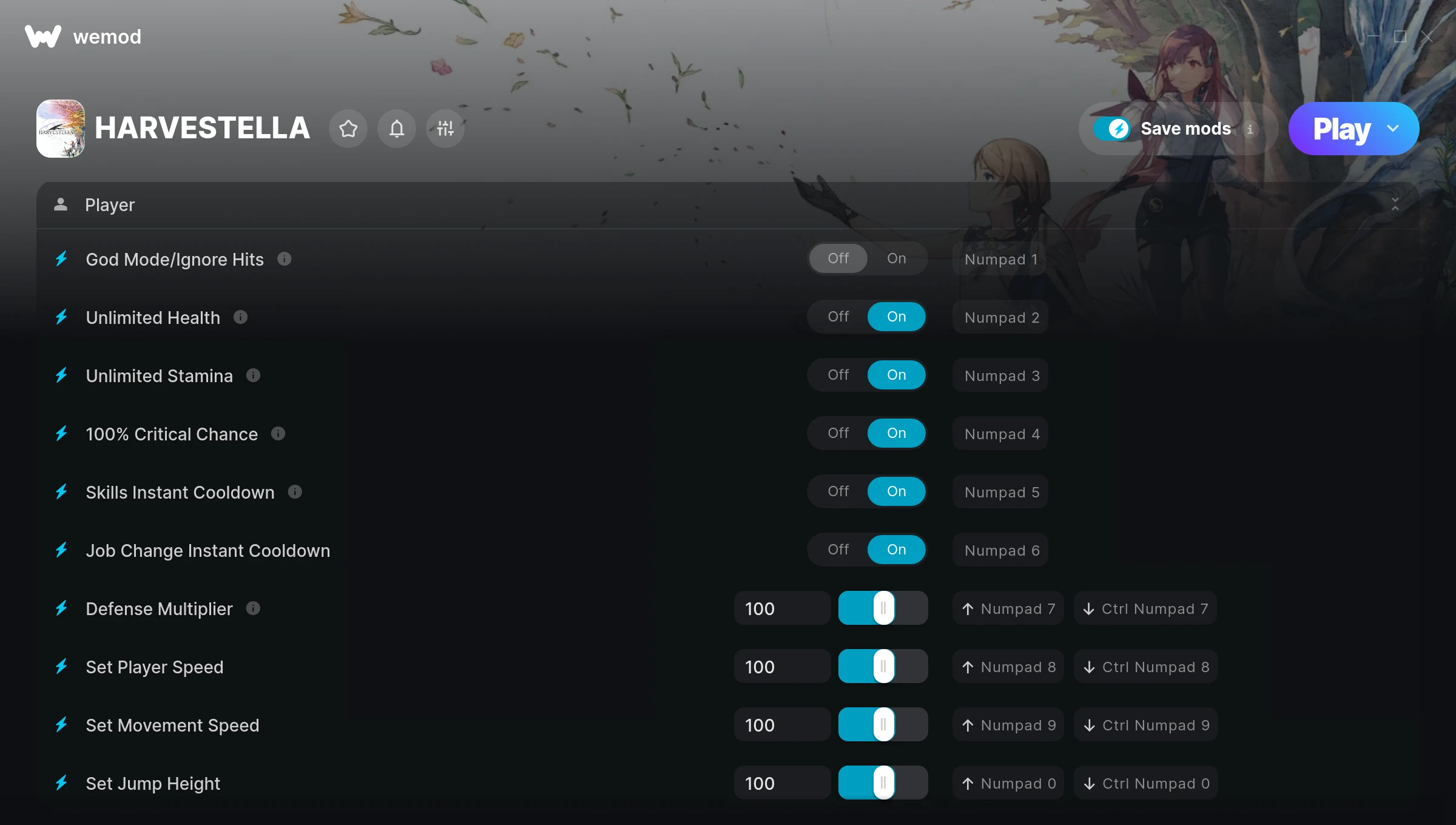Open the HARVESTELLA game thumbnail
This screenshot has height=825, width=1456.
click(x=61, y=129)
